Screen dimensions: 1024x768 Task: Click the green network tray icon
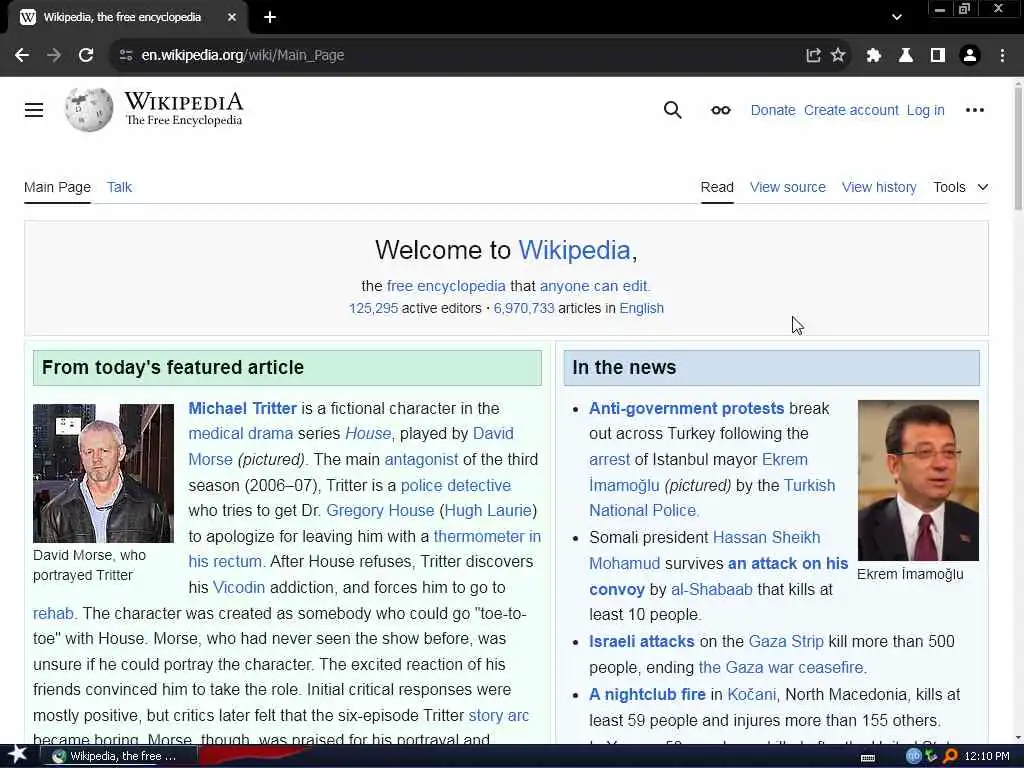(x=932, y=756)
